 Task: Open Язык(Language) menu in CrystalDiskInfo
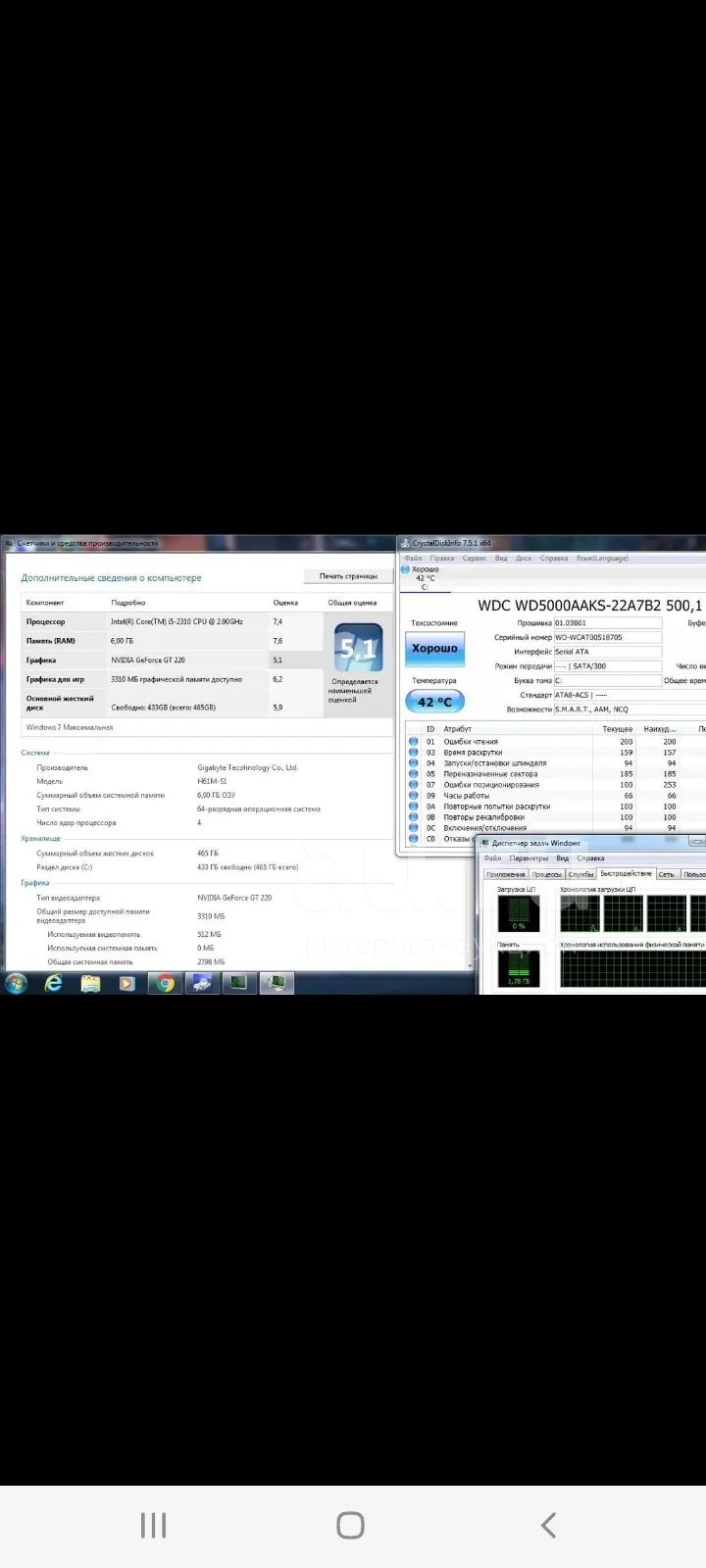602,558
